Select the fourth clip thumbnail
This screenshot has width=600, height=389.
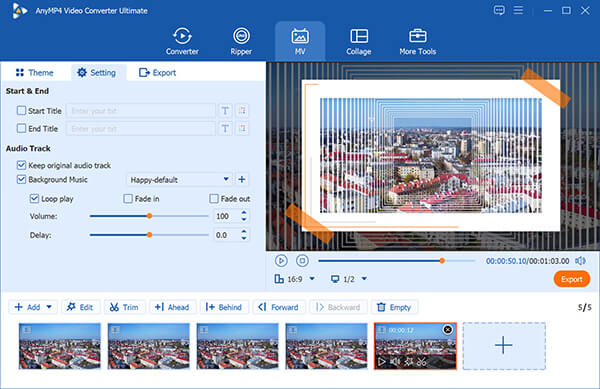(x=326, y=346)
